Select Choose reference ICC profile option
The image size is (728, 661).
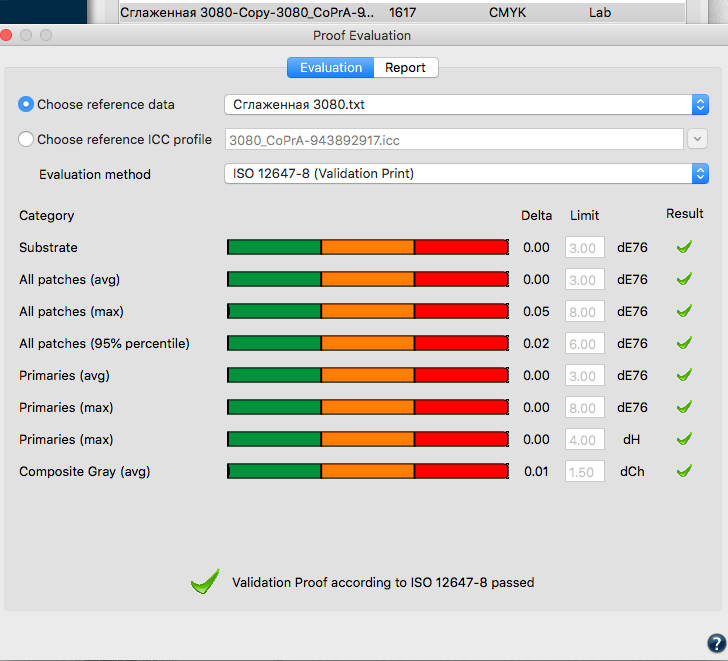click(x=26, y=139)
